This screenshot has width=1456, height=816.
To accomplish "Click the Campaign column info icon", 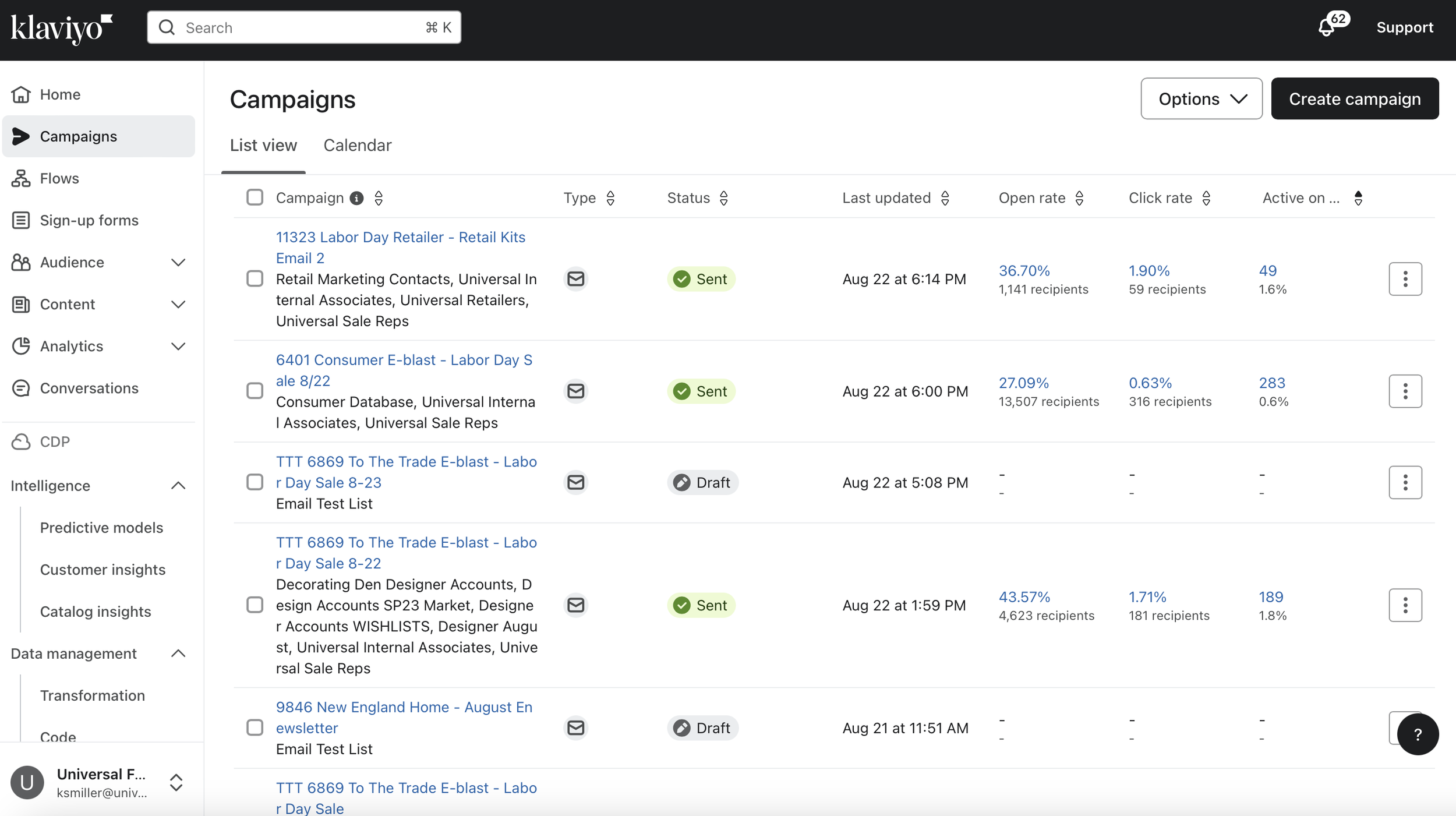I will coord(356,198).
